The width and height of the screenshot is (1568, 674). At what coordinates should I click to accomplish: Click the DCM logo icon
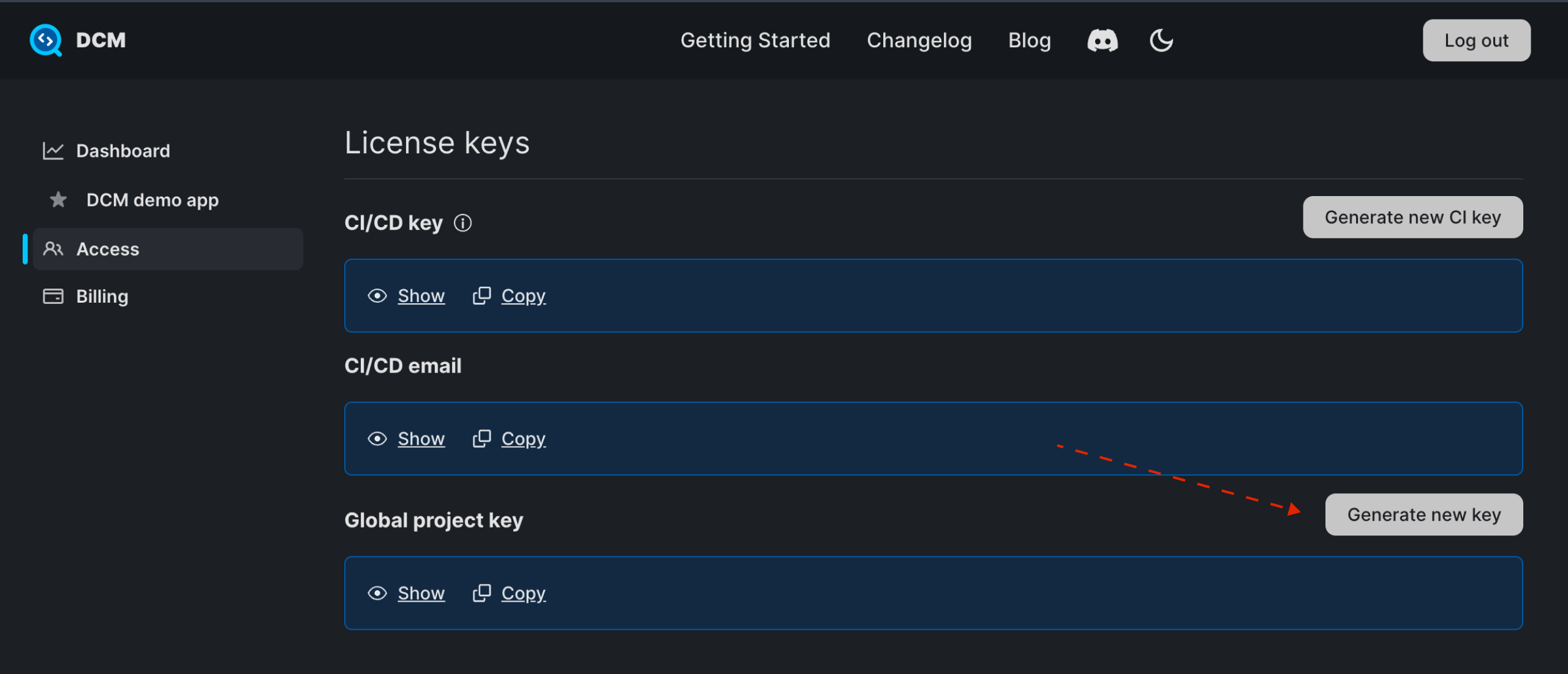pyautogui.click(x=46, y=40)
